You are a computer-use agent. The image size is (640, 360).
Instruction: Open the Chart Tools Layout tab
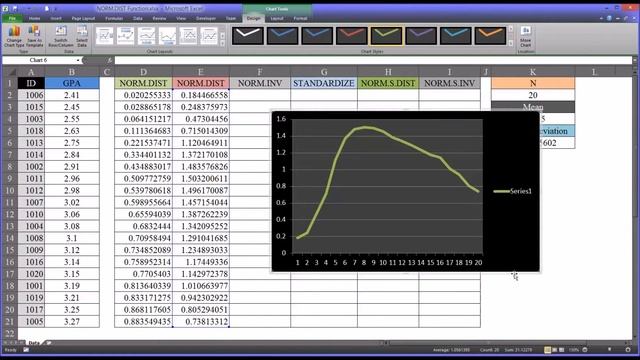277,18
